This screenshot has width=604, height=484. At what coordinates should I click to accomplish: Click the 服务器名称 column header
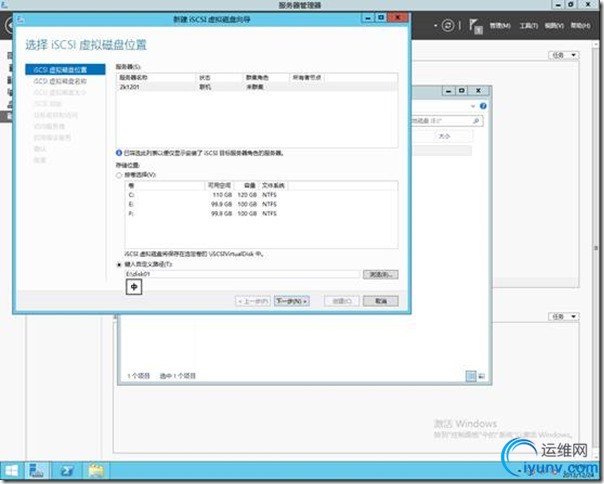[x=156, y=77]
